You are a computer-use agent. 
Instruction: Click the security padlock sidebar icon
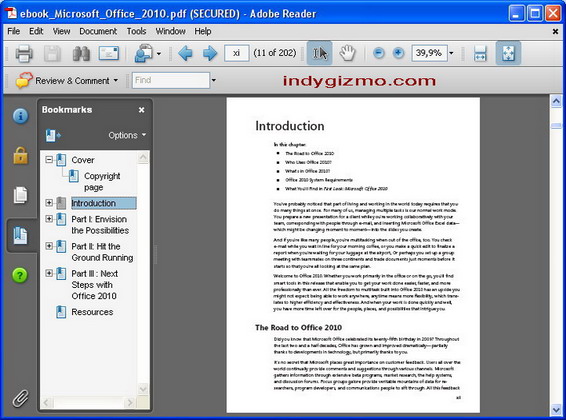coord(21,156)
